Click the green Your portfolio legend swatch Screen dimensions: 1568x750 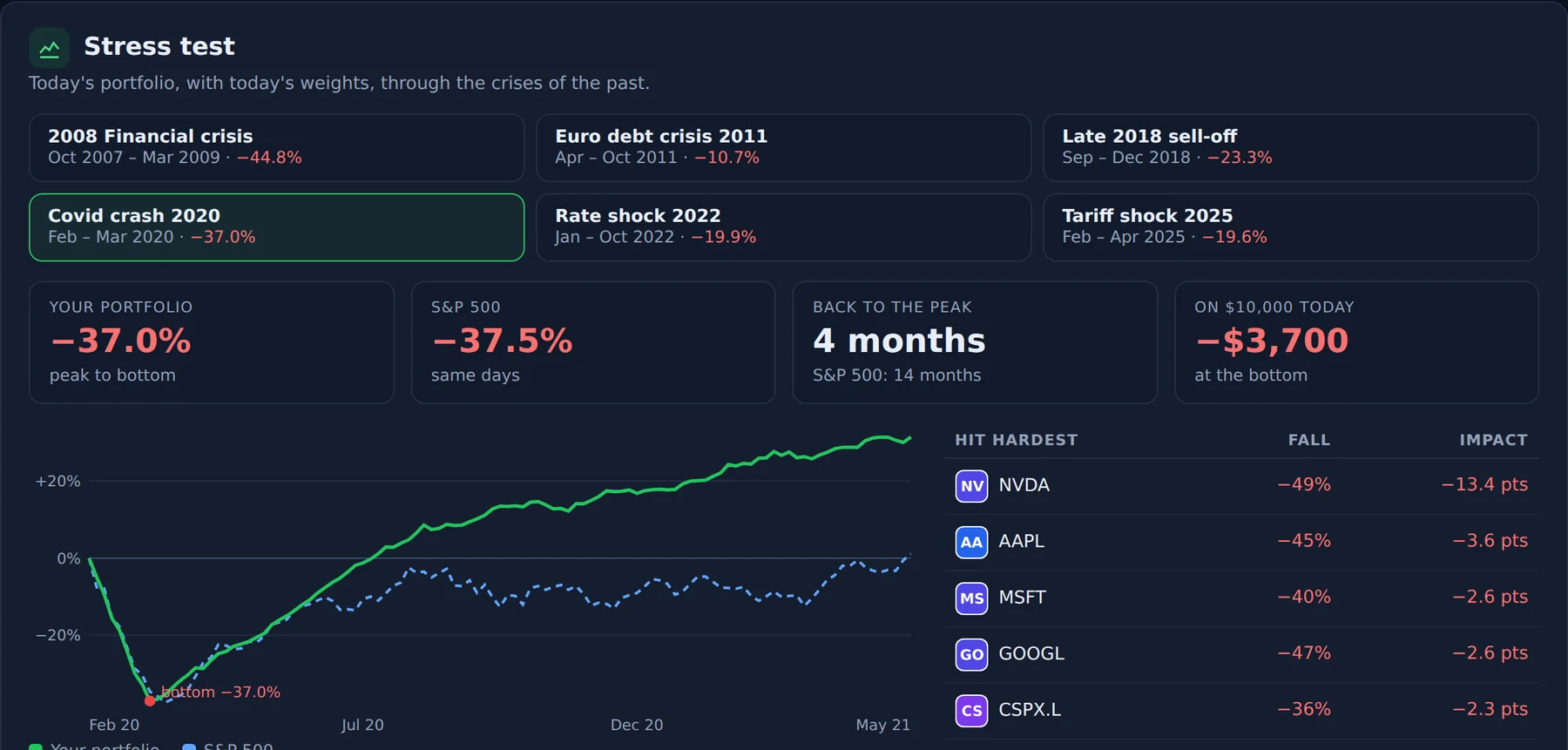36,747
